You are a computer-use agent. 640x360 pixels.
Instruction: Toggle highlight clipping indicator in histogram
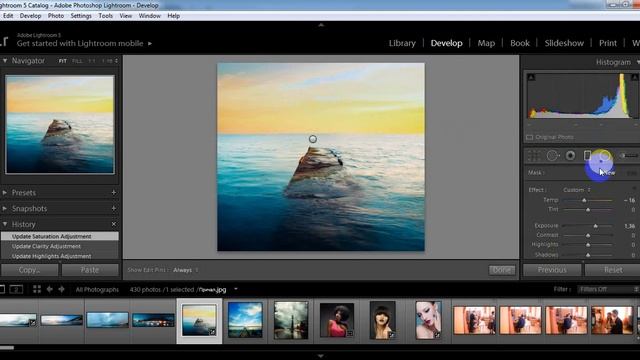(x=635, y=77)
